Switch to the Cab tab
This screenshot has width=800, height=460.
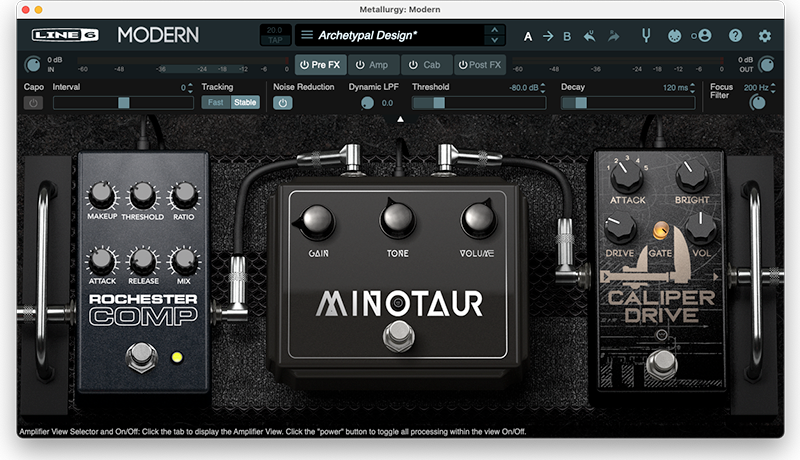pyautogui.click(x=427, y=65)
